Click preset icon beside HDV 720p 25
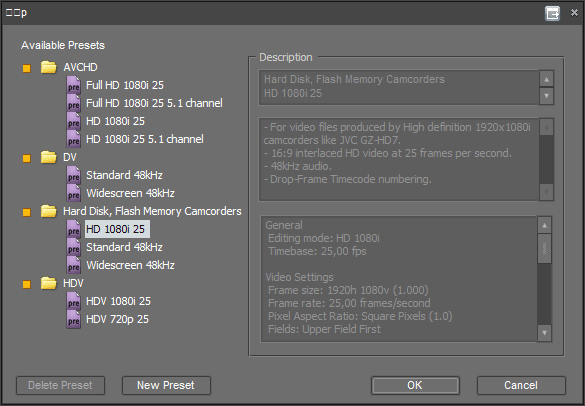The width and height of the screenshot is (585, 406). pyautogui.click(x=73, y=319)
